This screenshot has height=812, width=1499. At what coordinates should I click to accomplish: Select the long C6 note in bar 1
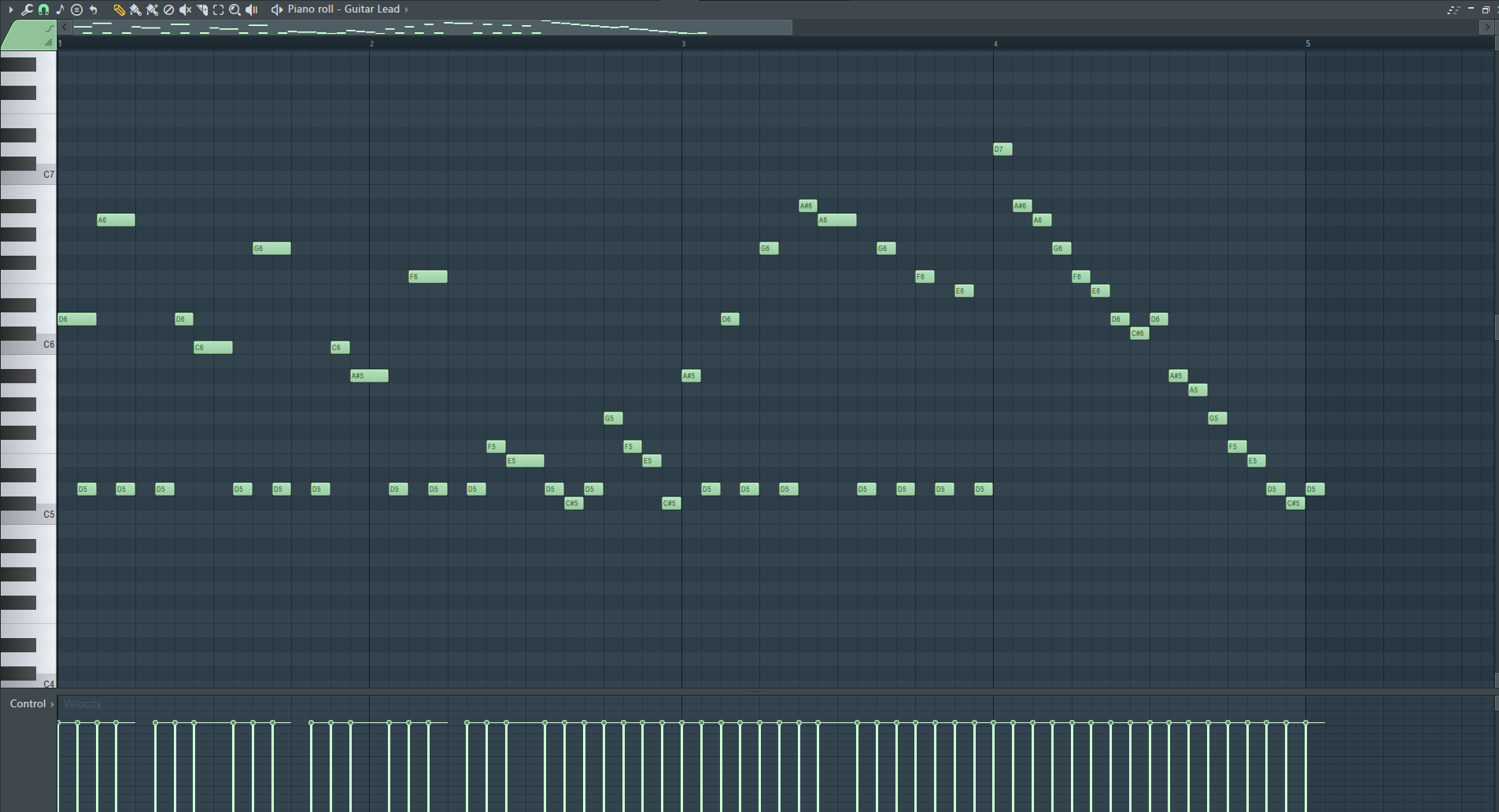click(x=213, y=347)
